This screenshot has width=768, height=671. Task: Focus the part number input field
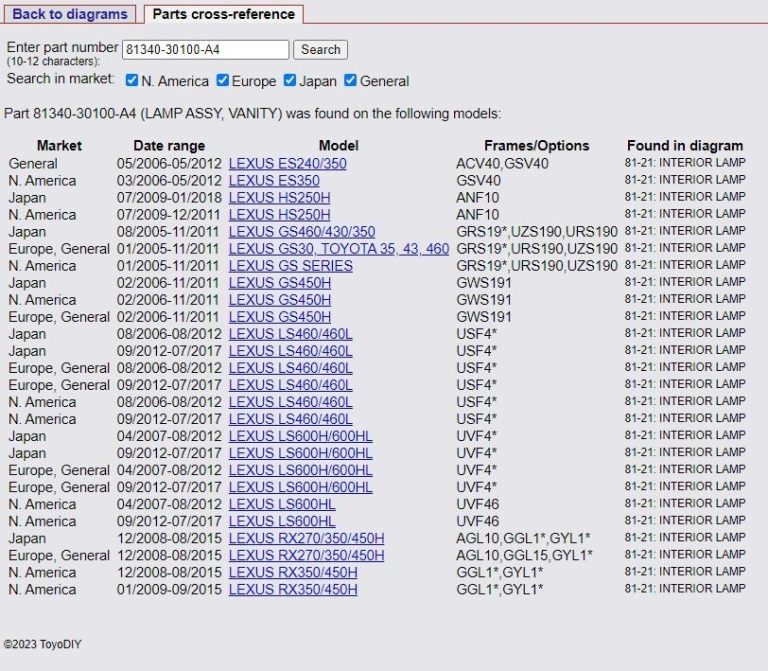click(206, 49)
